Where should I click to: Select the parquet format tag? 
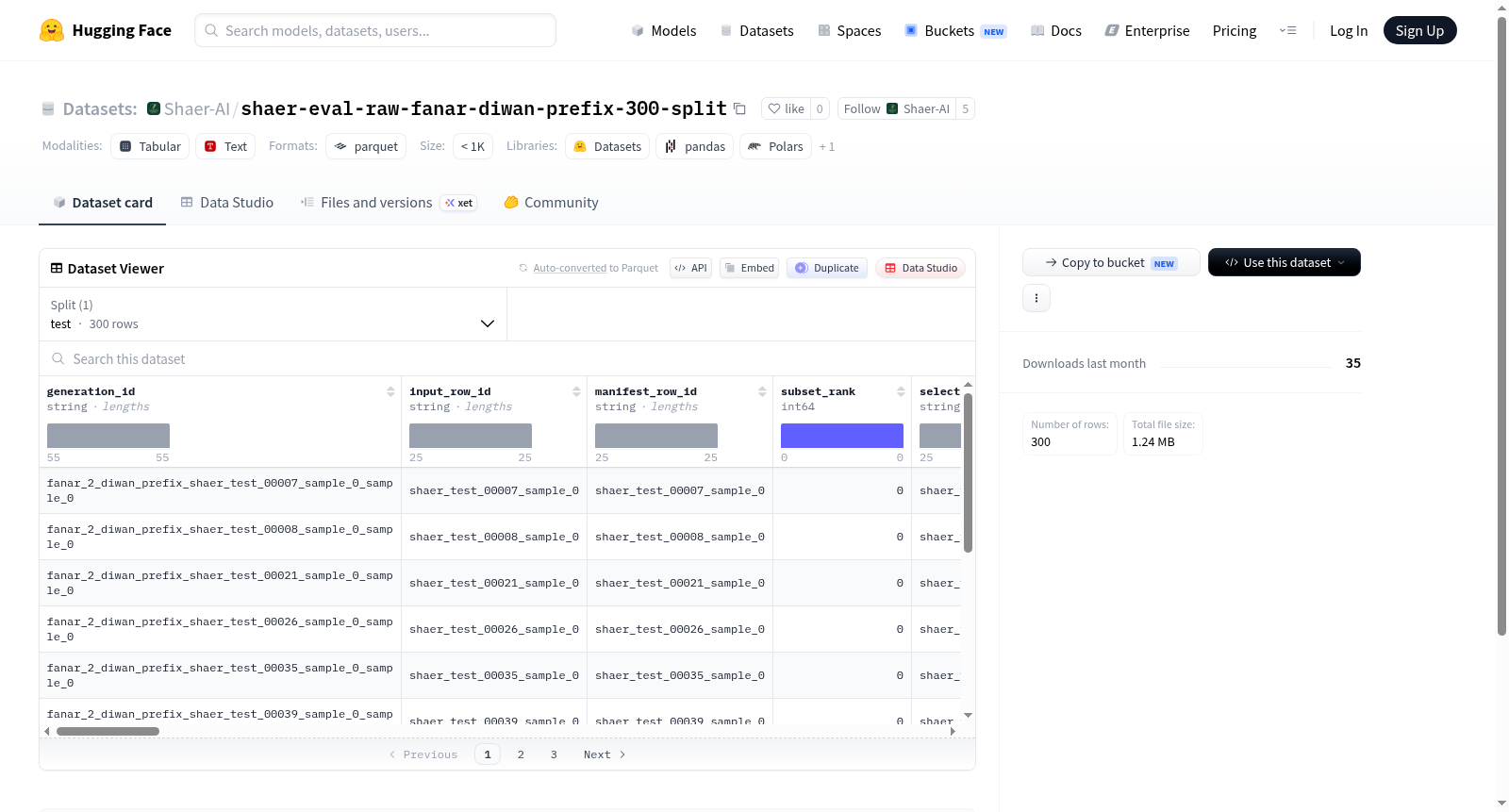(x=366, y=146)
